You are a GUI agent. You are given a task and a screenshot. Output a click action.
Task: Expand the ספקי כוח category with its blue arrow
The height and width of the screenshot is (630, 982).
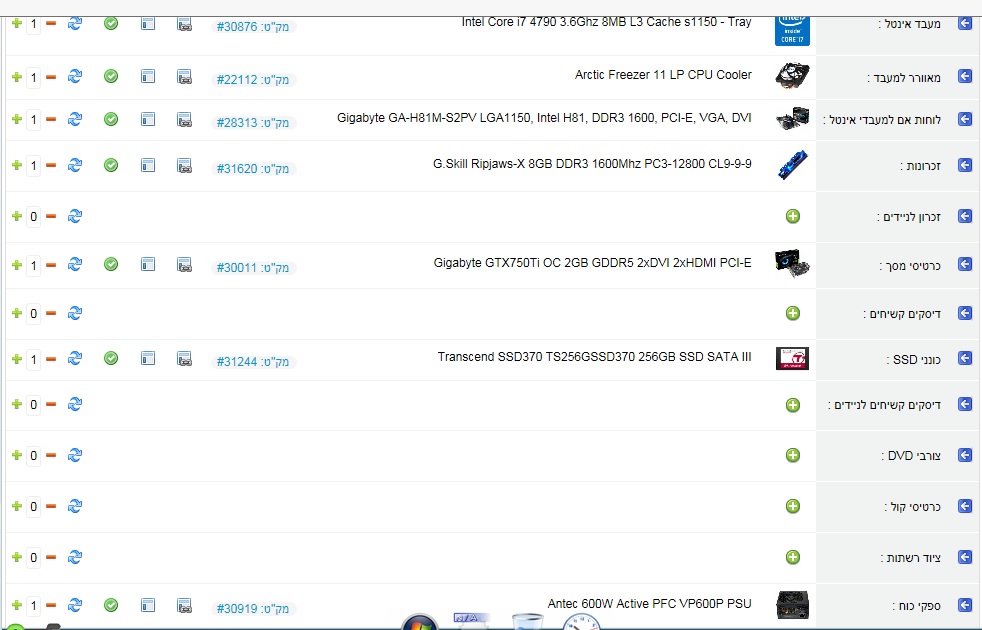point(965,605)
